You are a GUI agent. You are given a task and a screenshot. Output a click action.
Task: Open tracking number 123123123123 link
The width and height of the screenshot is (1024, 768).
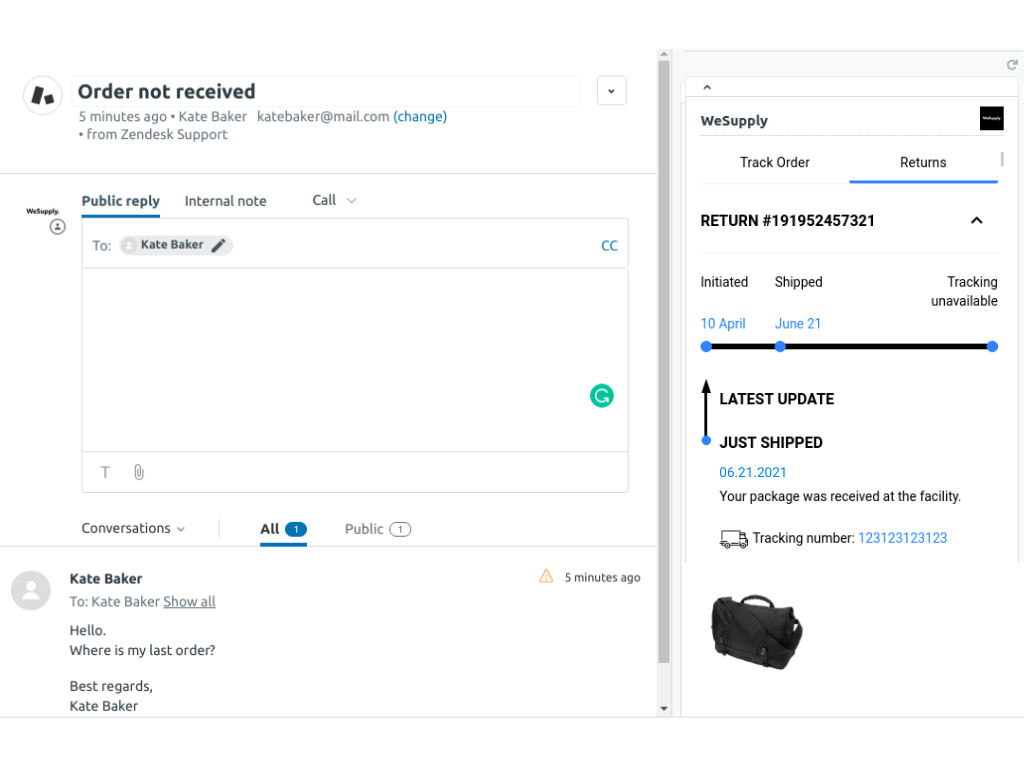[x=902, y=538]
